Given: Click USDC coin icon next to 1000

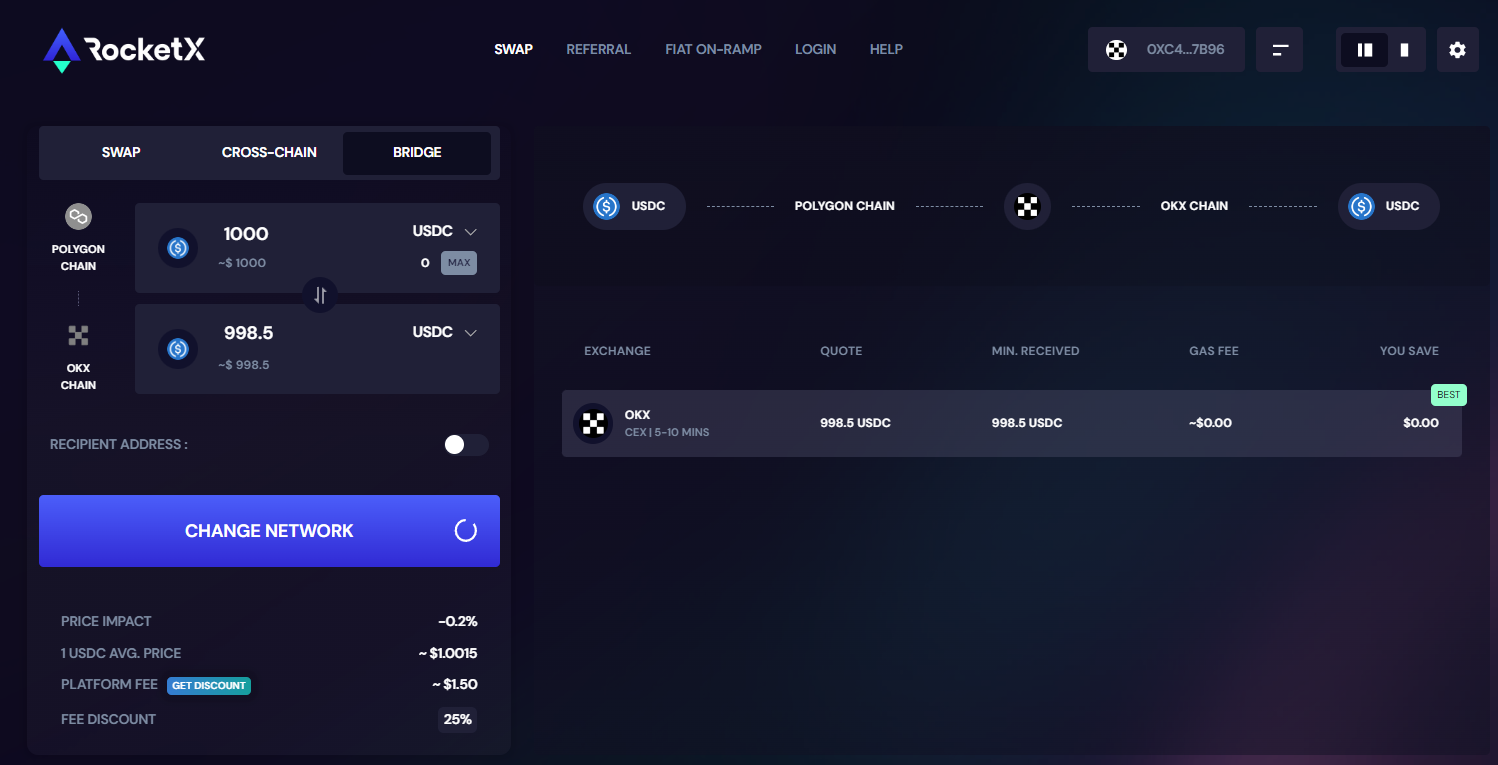Looking at the screenshot, I should pos(178,248).
